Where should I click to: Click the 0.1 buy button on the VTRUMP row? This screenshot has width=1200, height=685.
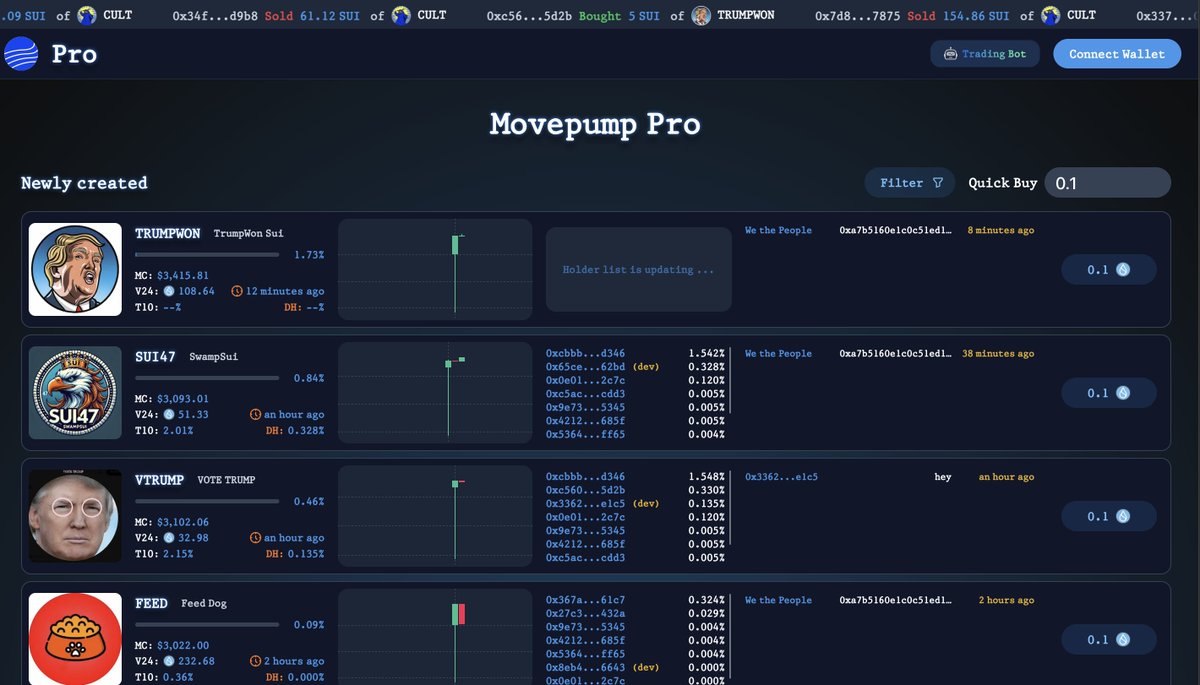[x=1108, y=516]
